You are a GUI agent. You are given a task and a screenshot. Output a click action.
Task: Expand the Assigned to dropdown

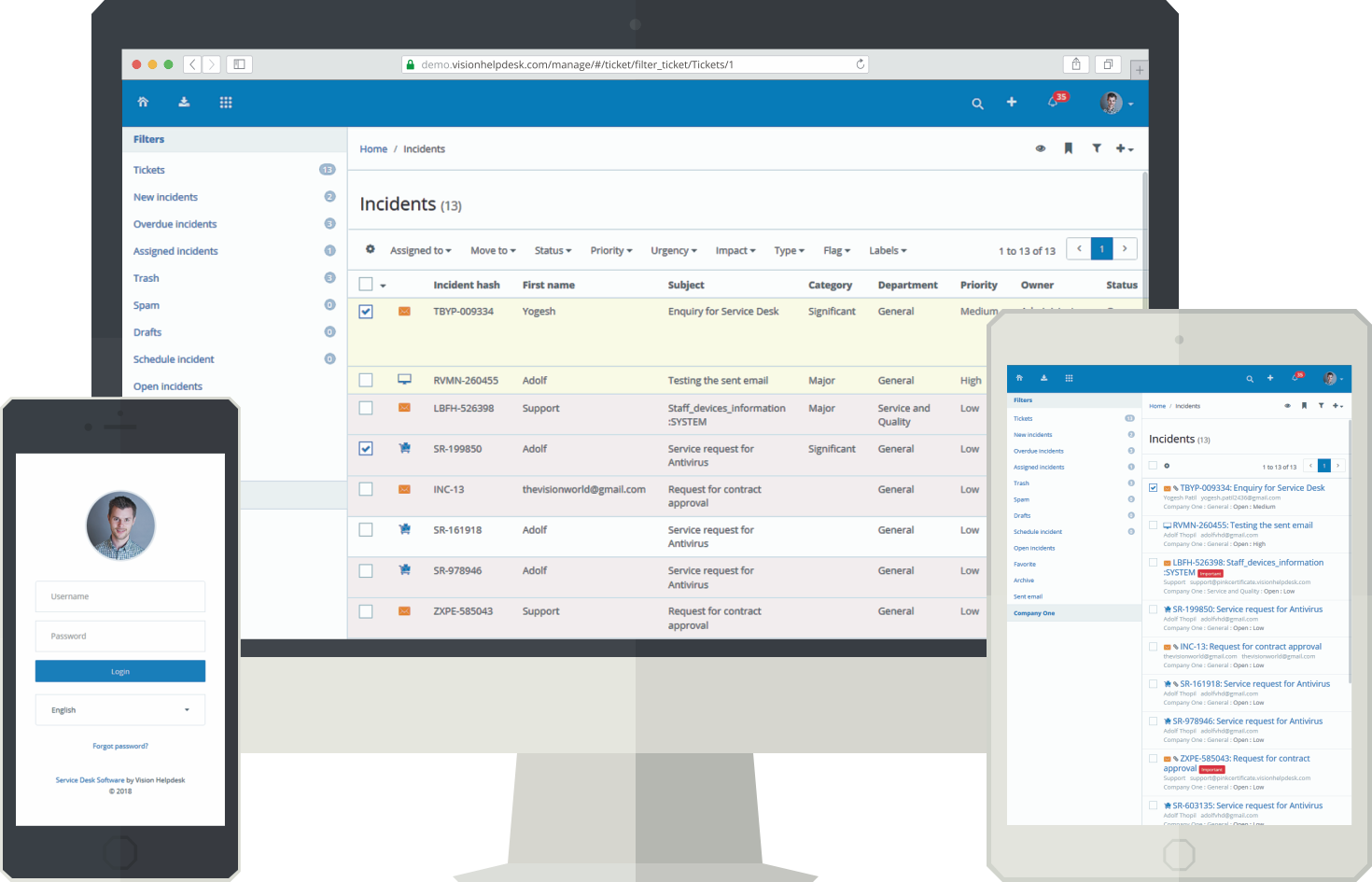pyautogui.click(x=420, y=250)
